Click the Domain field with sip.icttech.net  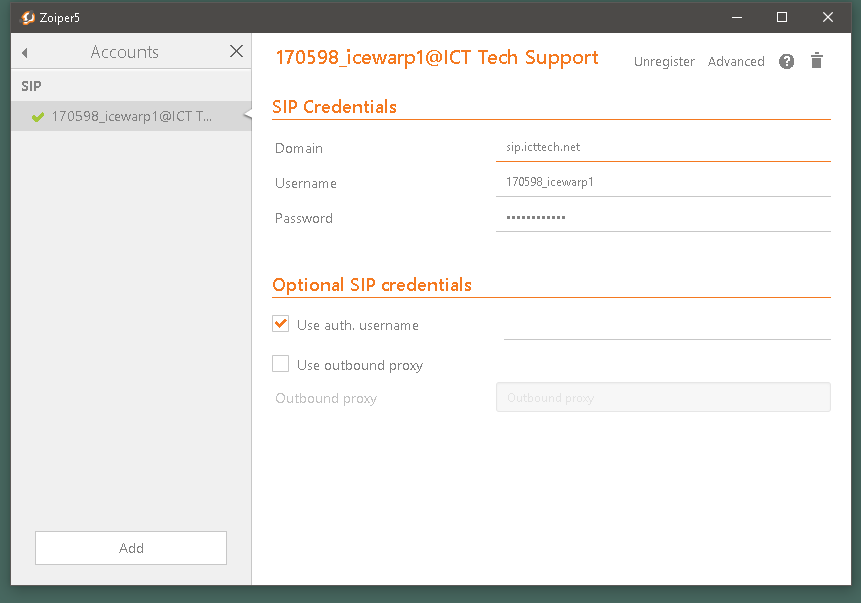click(x=663, y=147)
